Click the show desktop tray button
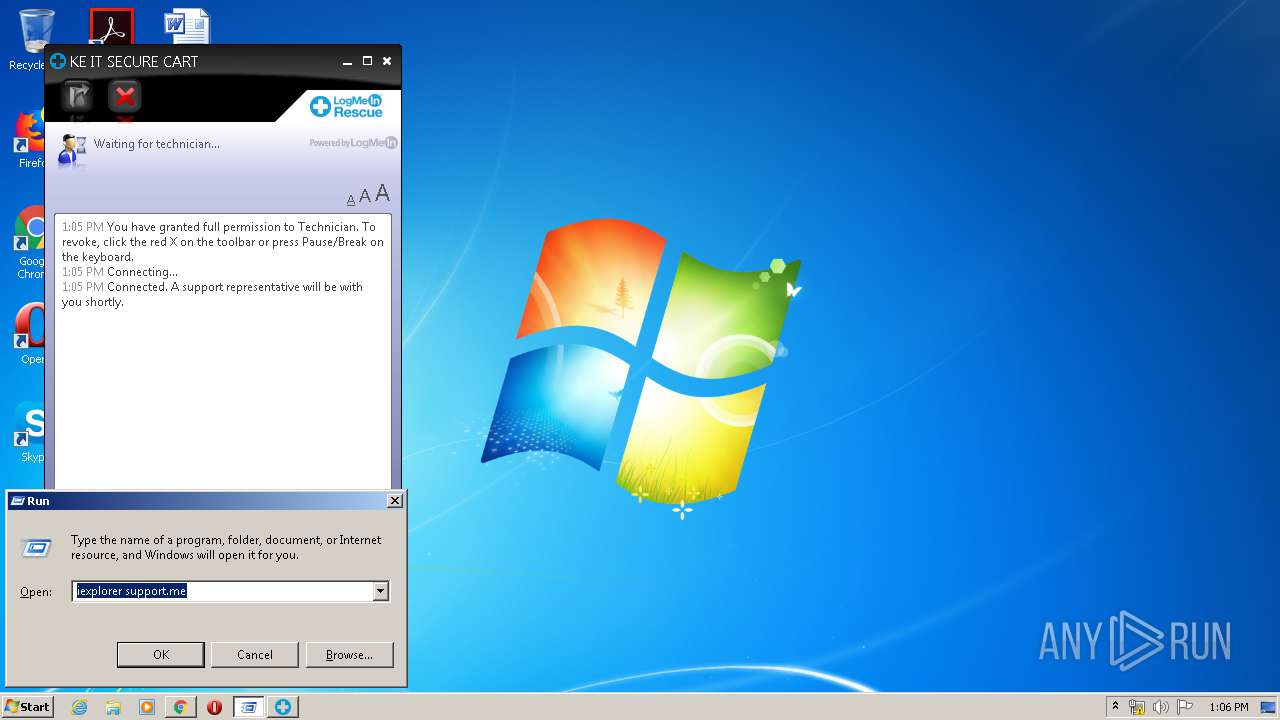 1269,707
